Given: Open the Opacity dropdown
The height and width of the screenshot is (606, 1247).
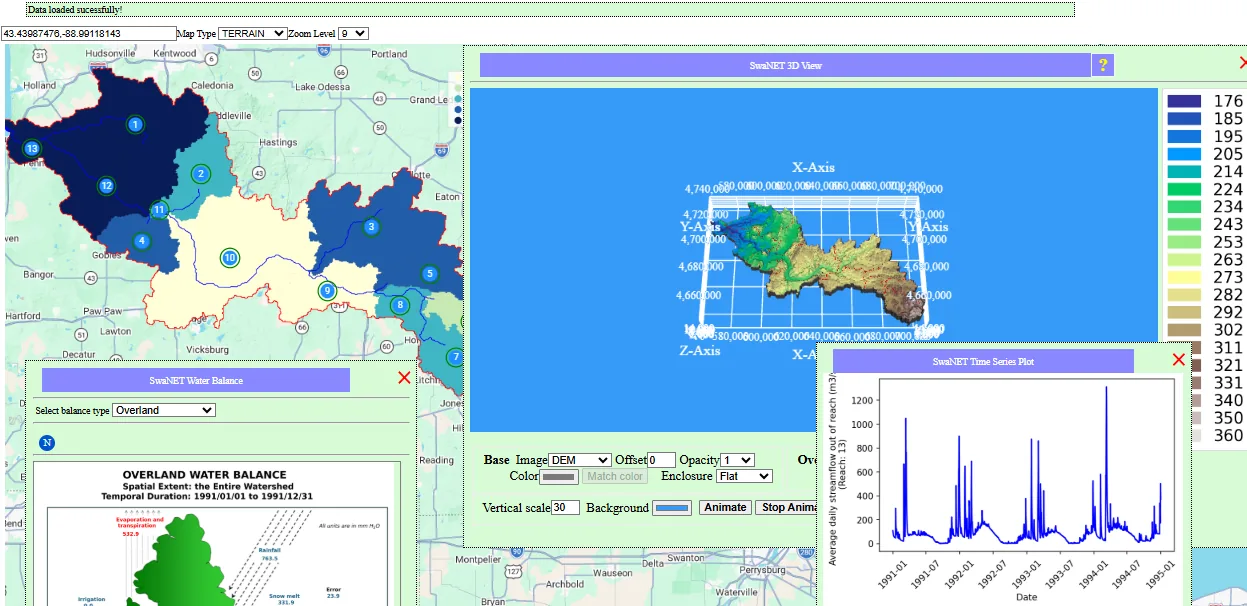Looking at the screenshot, I should click(x=738, y=460).
